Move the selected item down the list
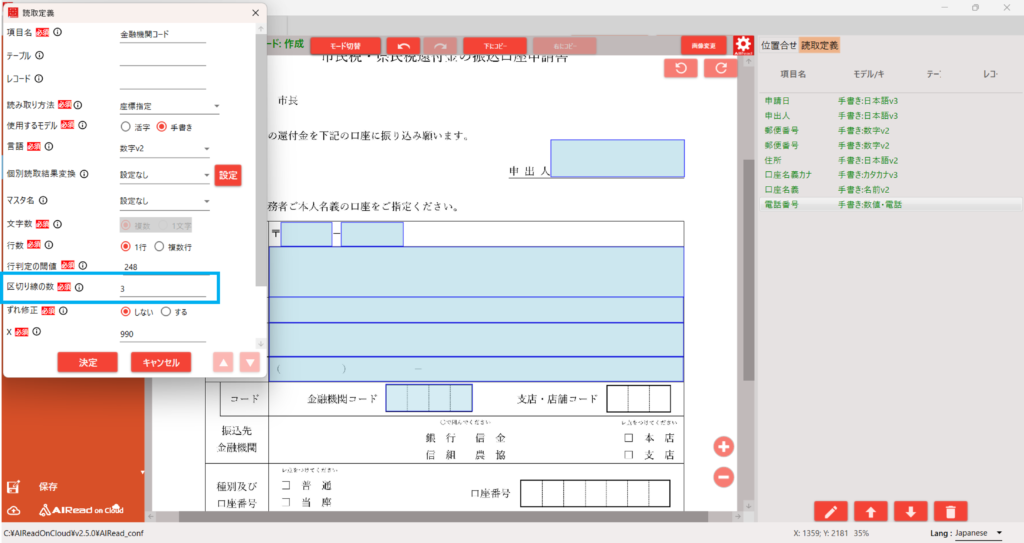 point(910,512)
